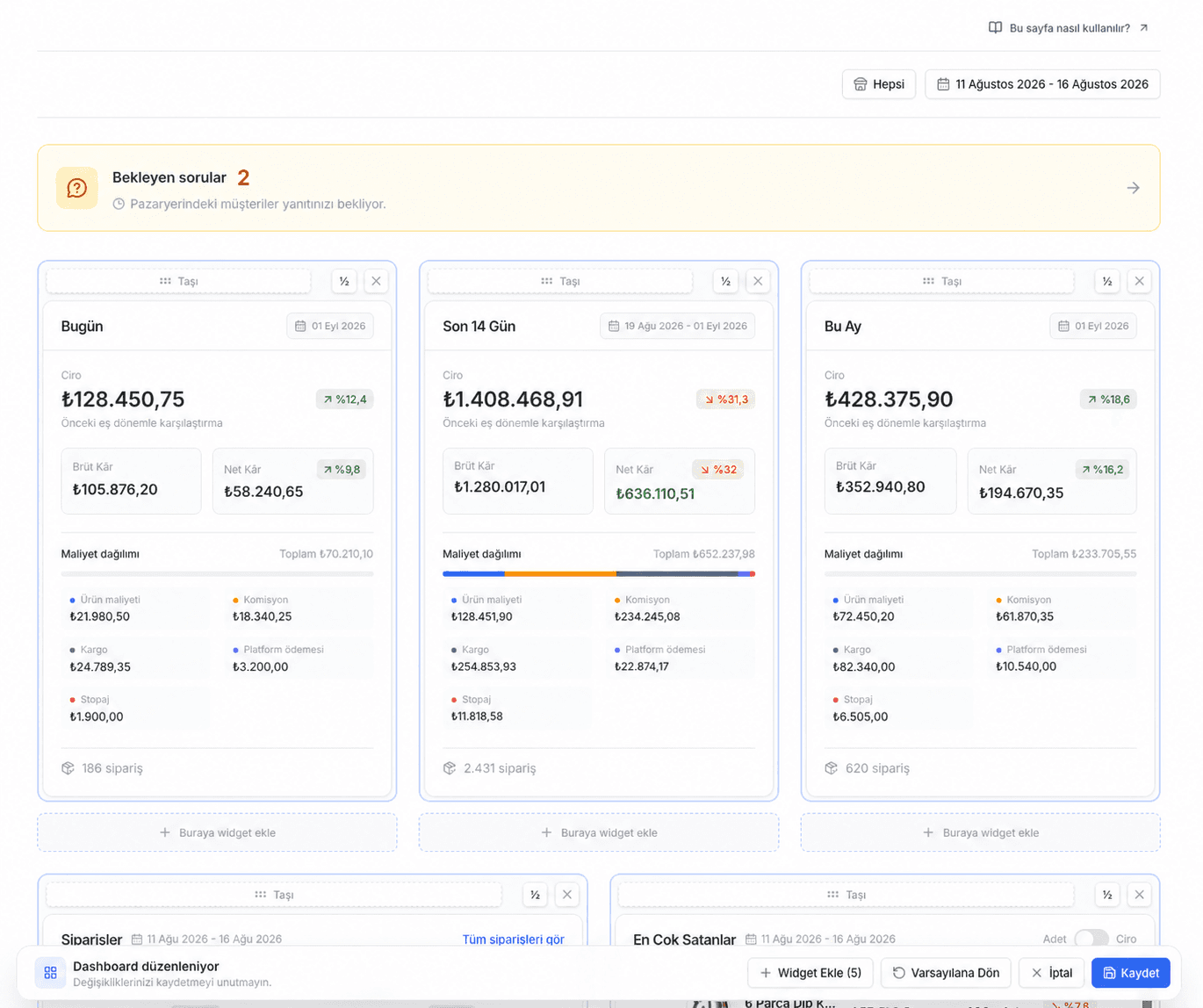Image resolution: width=1203 pixels, height=1008 pixels.
Task: Switch the Adet/Ciro toggle in En Çok Satanlar
Action: click(1091, 939)
